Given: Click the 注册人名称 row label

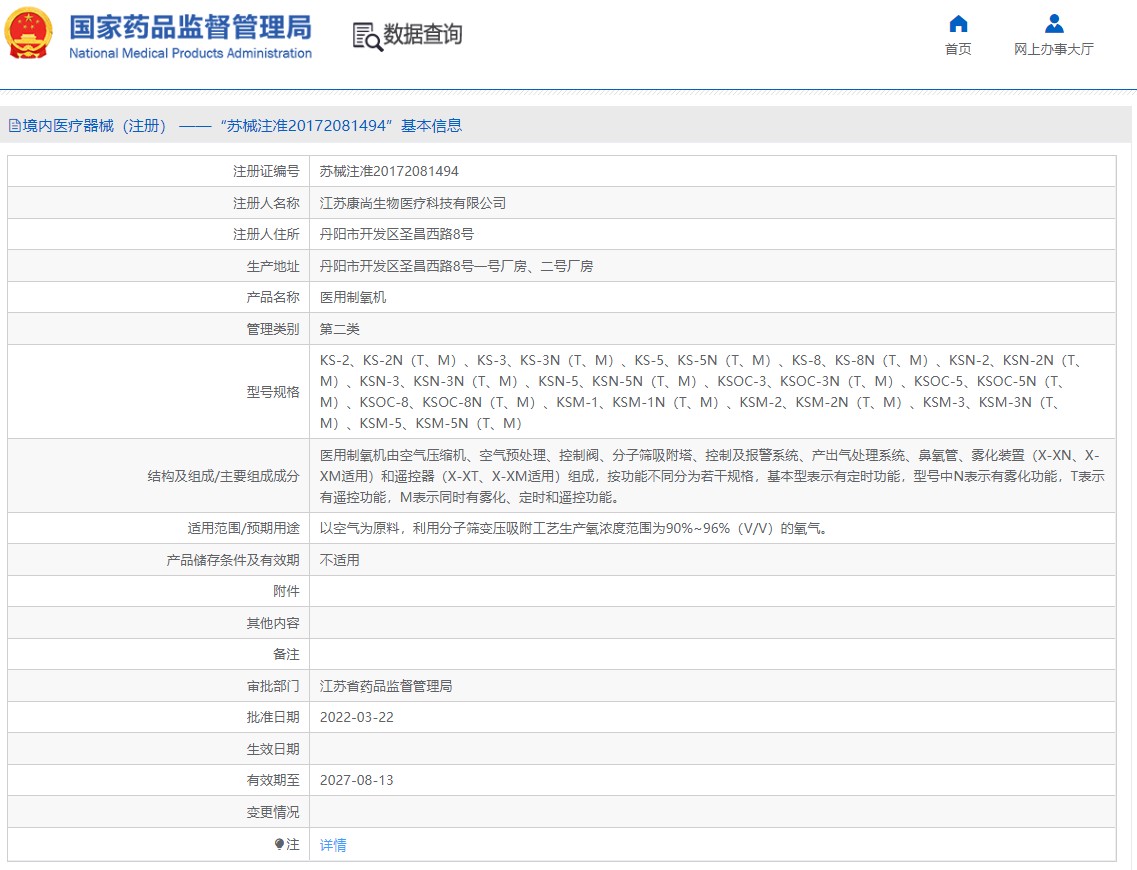Looking at the screenshot, I should point(266,203).
